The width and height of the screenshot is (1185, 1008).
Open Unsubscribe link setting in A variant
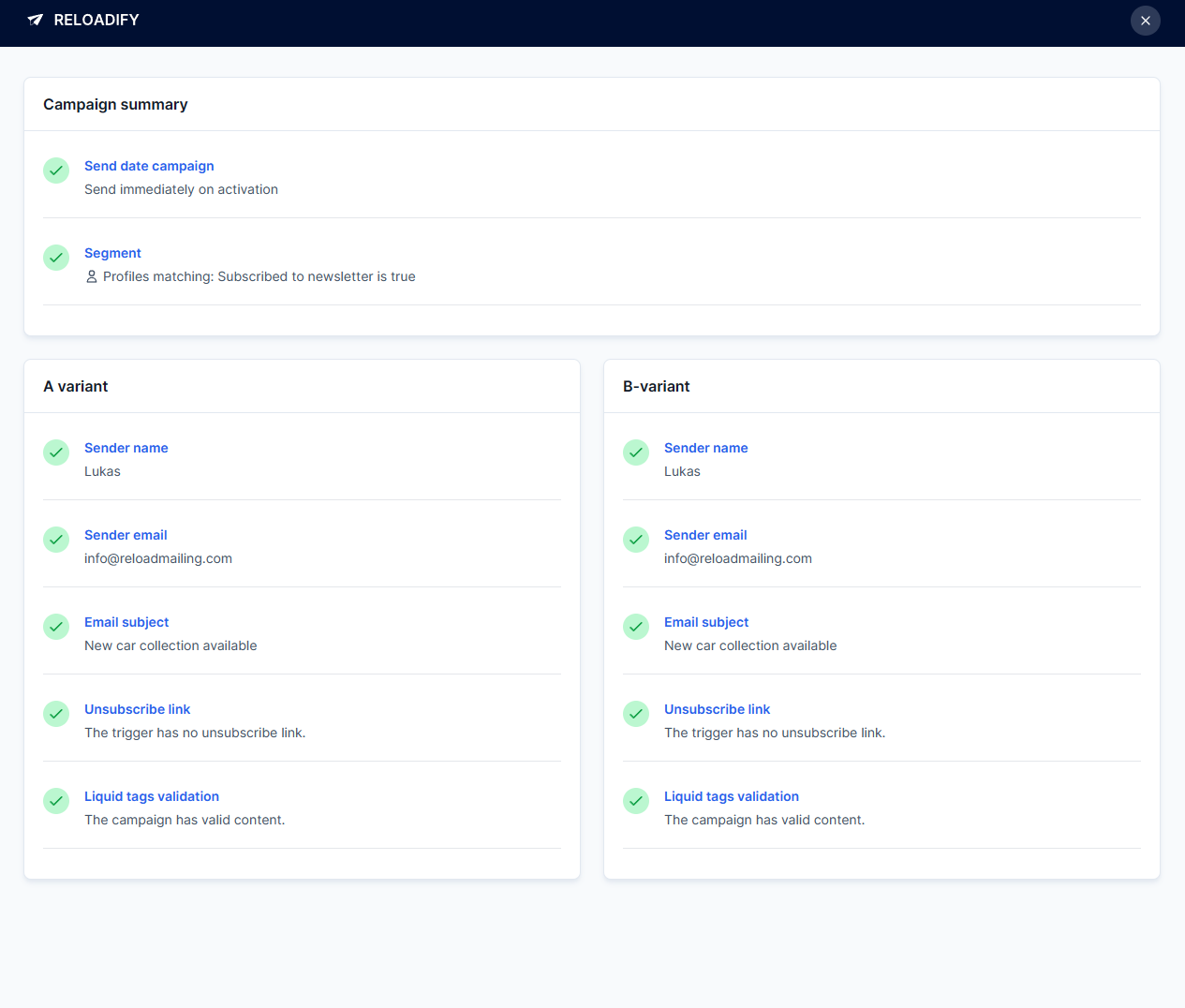pyautogui.click(x=137, y=709)
